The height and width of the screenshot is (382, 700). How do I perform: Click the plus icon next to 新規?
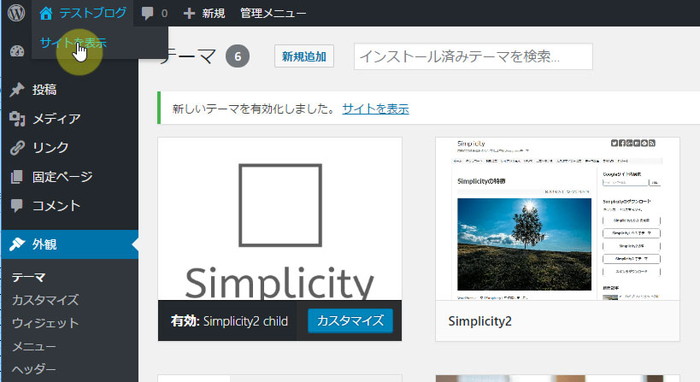(189, 13)
